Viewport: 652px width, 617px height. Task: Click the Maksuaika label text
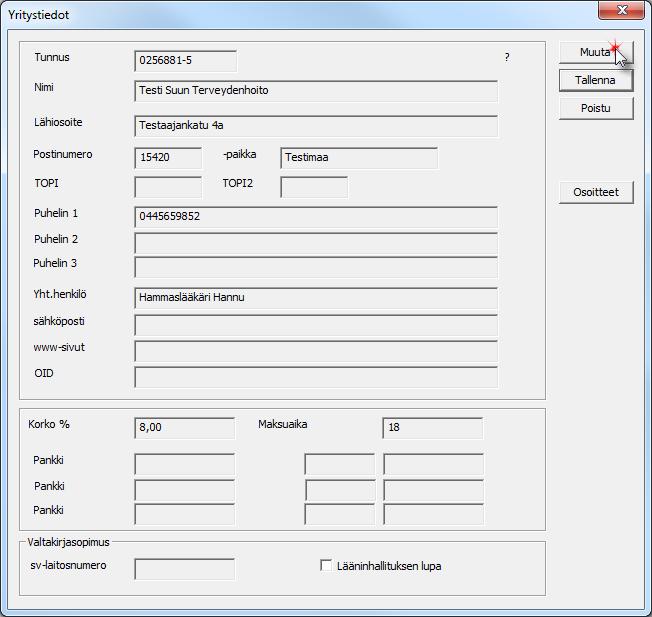click(x=283, y=424)
